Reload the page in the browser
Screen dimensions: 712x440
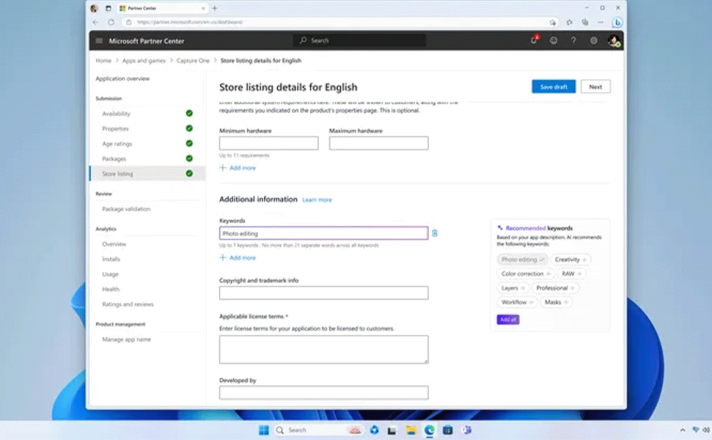[111, 22]
